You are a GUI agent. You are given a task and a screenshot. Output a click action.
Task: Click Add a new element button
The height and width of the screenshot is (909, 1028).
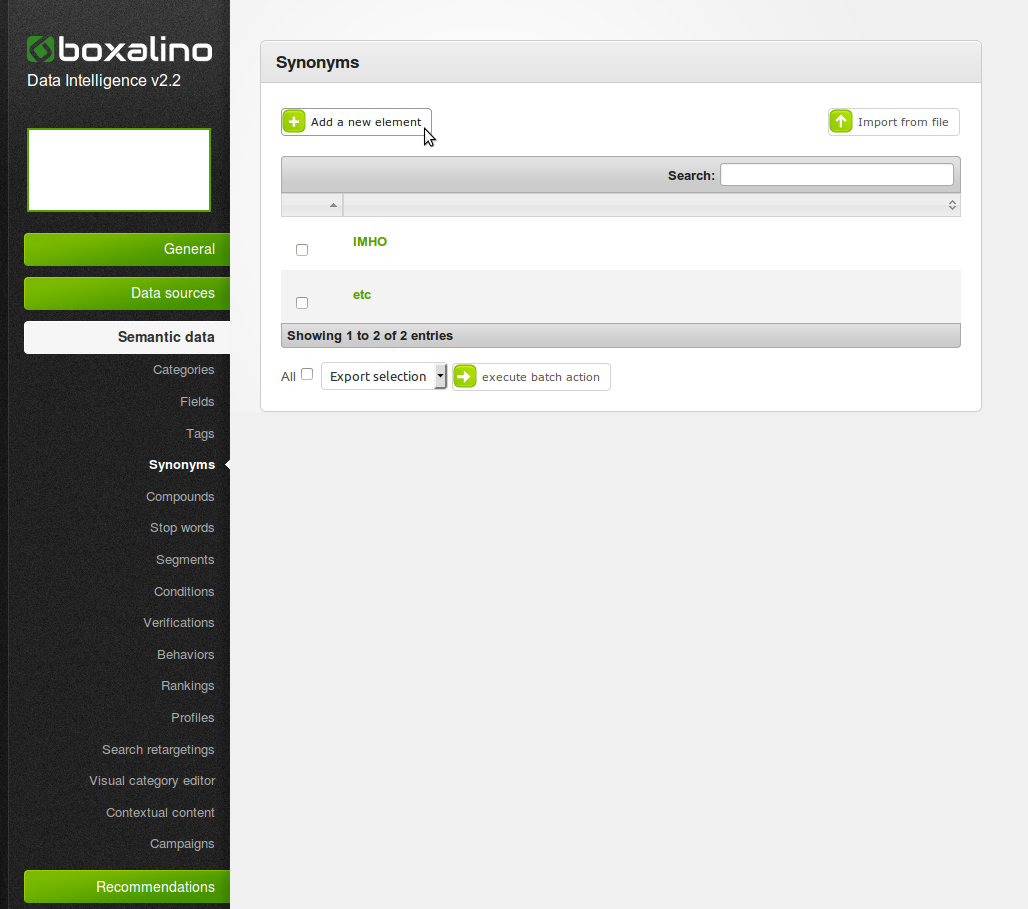(x=356, y=122)
